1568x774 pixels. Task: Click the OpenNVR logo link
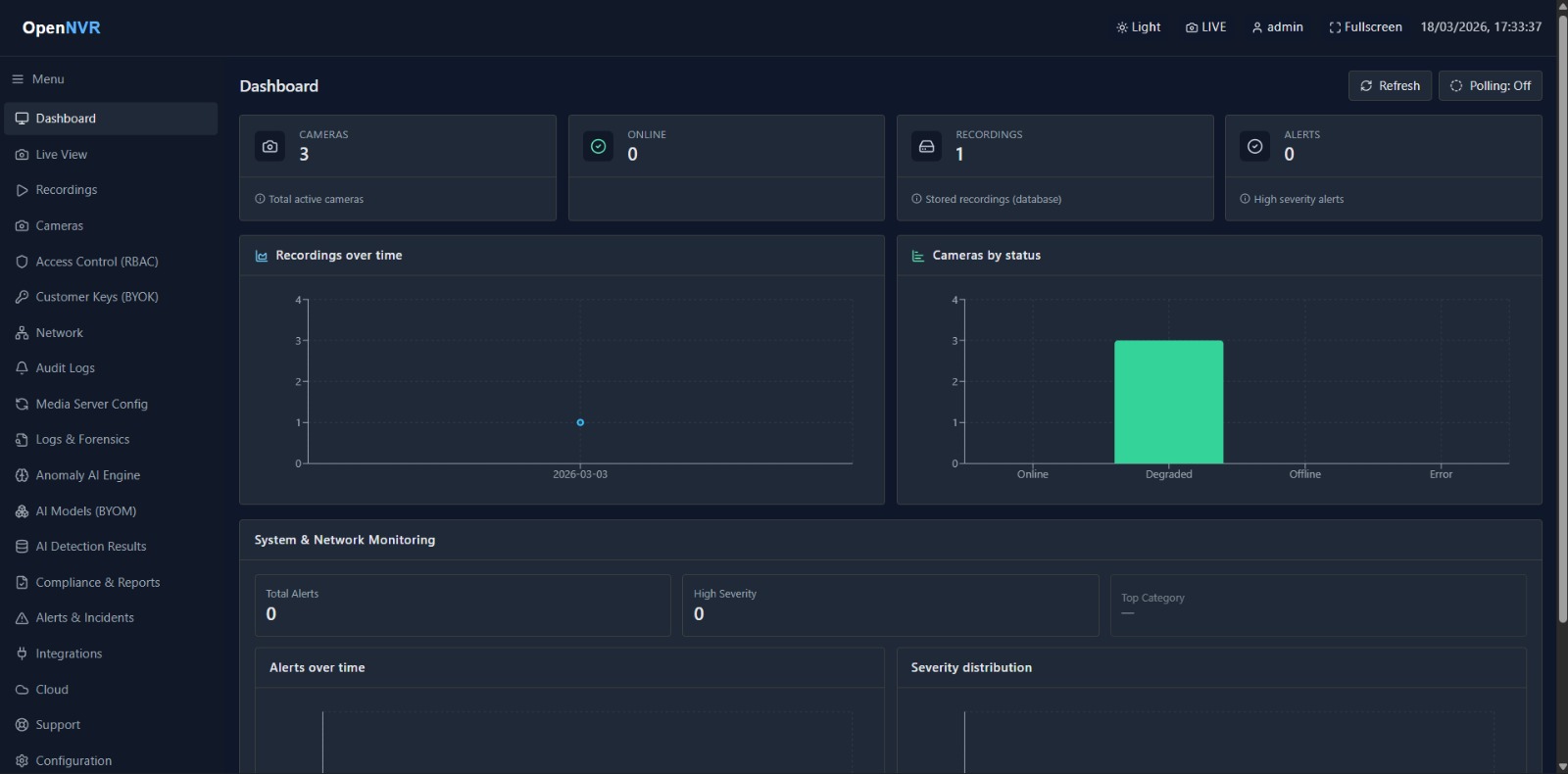tap(62, 27)
